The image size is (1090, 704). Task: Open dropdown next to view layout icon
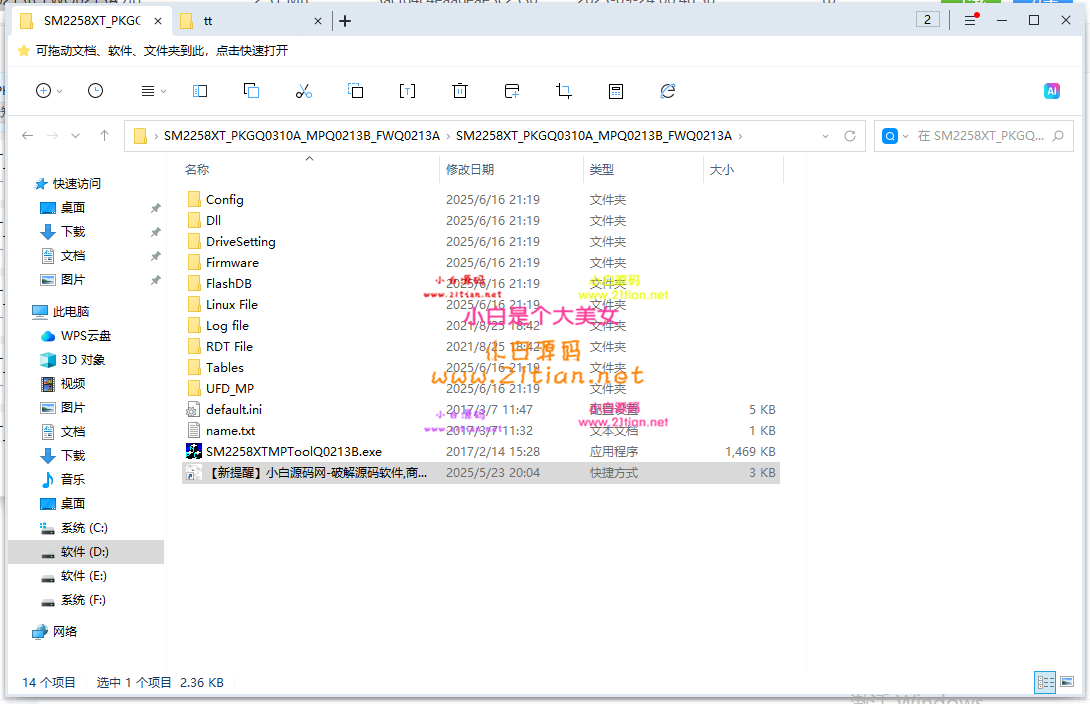(x=163, y=92)
